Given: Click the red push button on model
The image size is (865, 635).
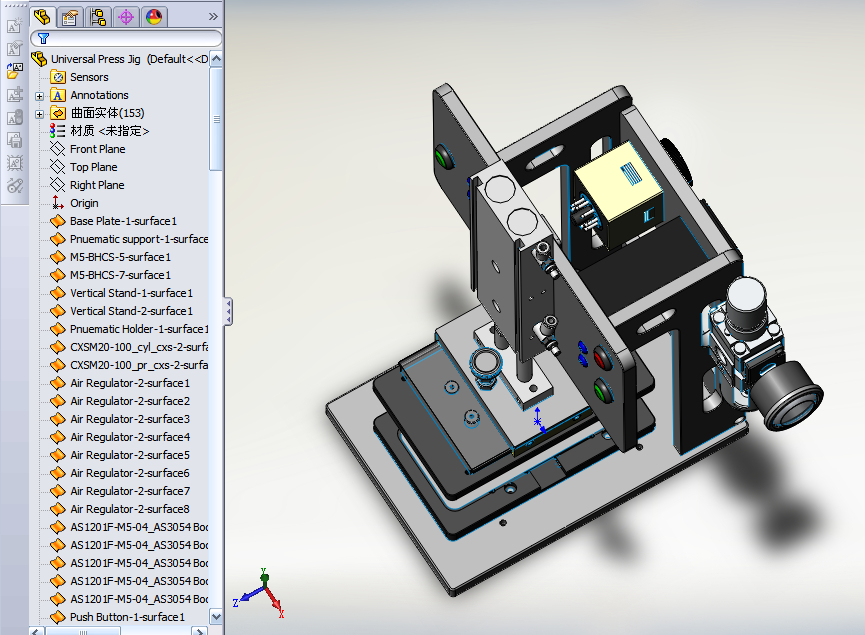Looking at the screenshot, I should coord(603,357).
